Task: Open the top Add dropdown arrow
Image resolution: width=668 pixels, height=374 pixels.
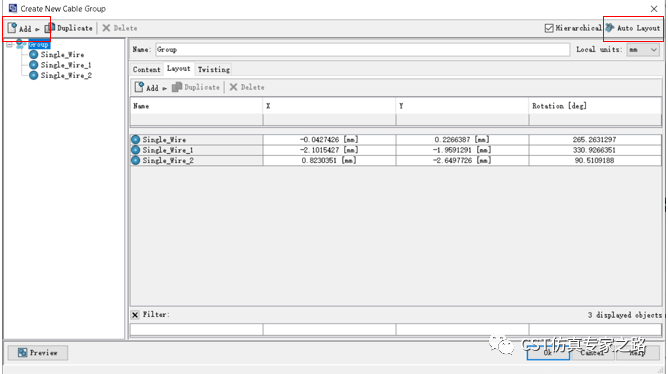Action: pyautogui.click(x=37, y=29)
